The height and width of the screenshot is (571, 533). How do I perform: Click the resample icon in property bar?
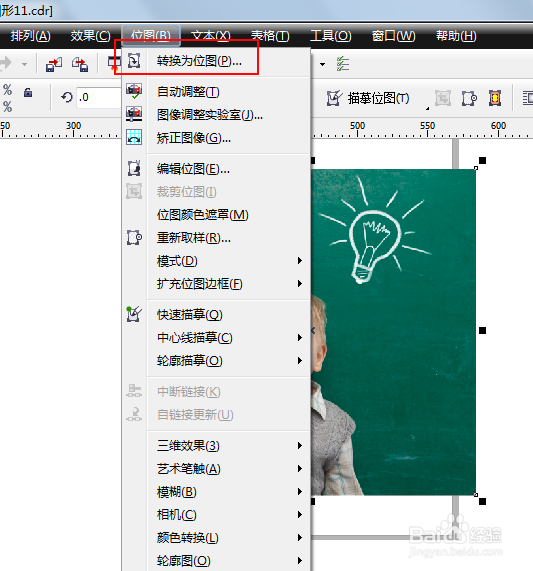point(469,98)
